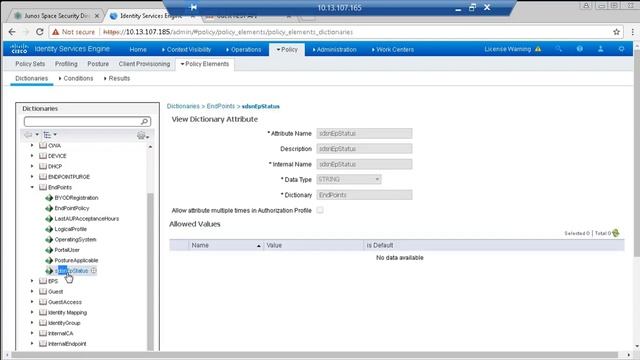Click the Cisco logo
The width and height of the screenshot is (640, 360).
tap(19, 49)
